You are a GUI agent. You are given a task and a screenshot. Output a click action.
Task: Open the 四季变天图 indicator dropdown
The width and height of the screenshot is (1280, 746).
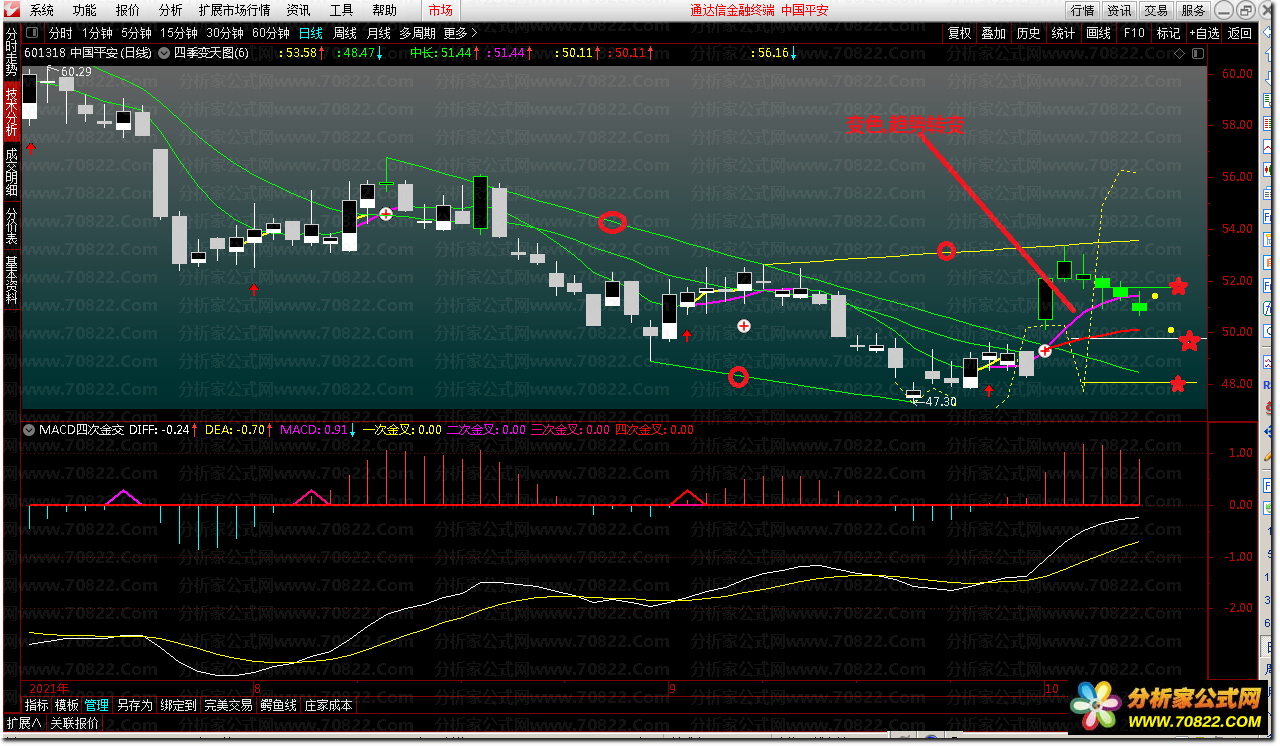[165, 53]
